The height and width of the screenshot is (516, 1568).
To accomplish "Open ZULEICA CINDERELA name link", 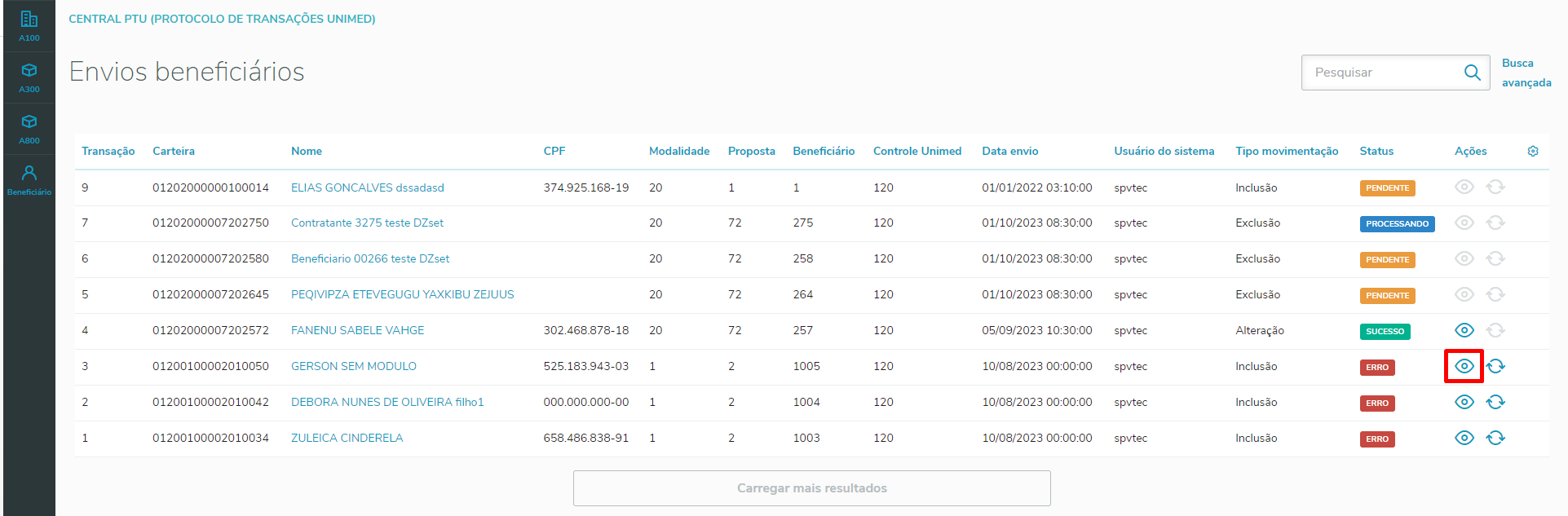I will (x=347, y=438).
